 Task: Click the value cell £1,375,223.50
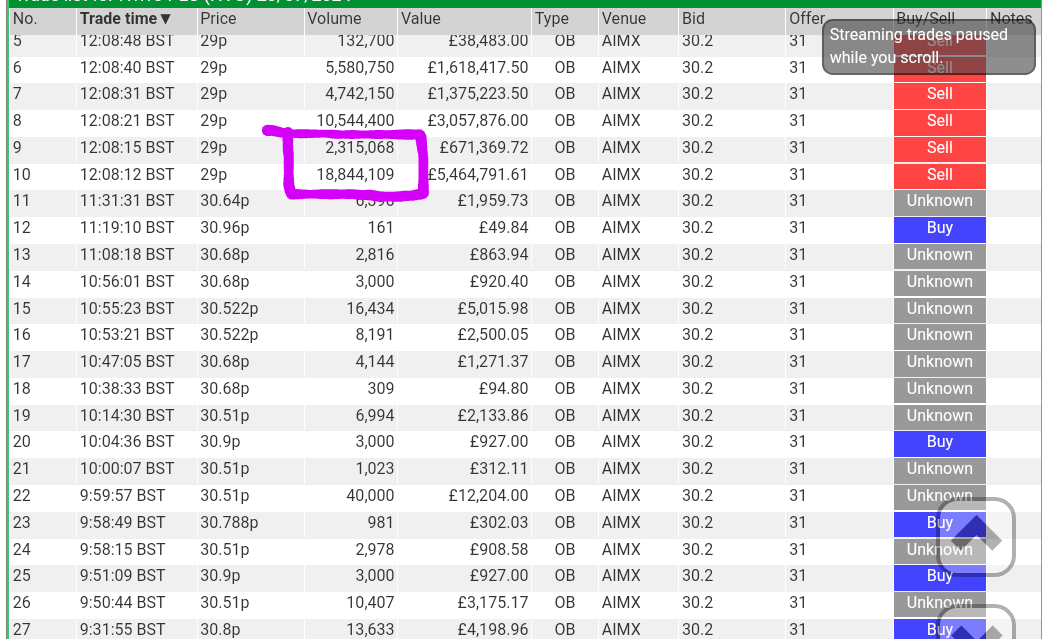click(478, 94)
